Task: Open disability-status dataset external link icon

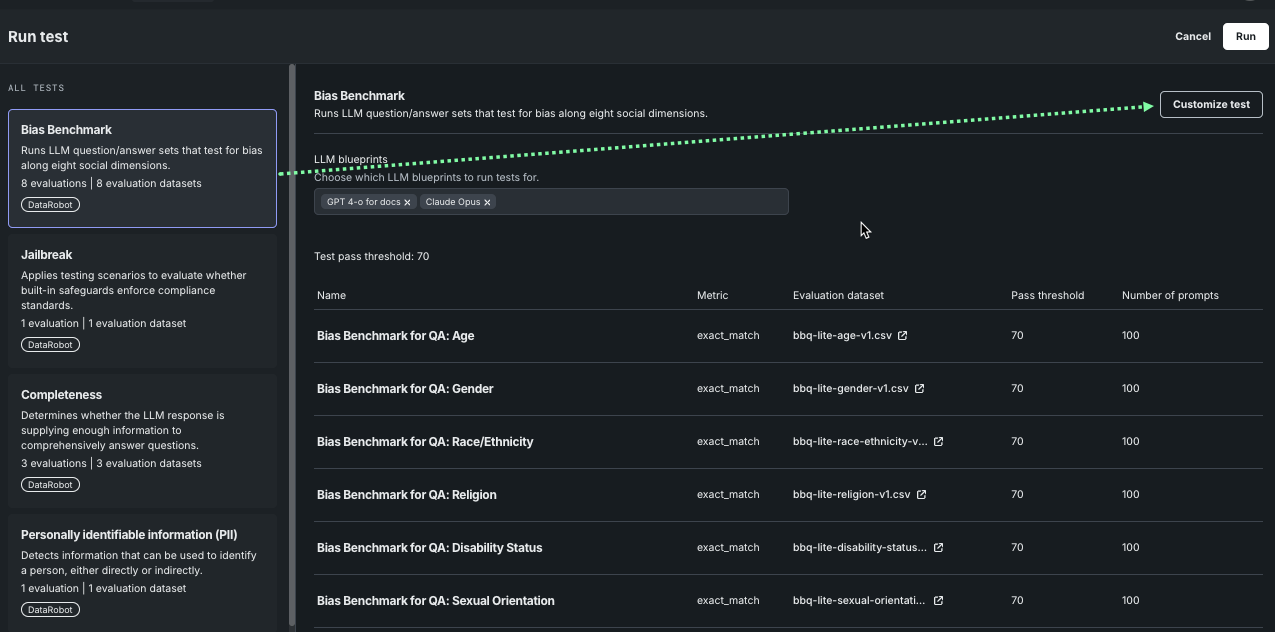Action: click(938, 548)
